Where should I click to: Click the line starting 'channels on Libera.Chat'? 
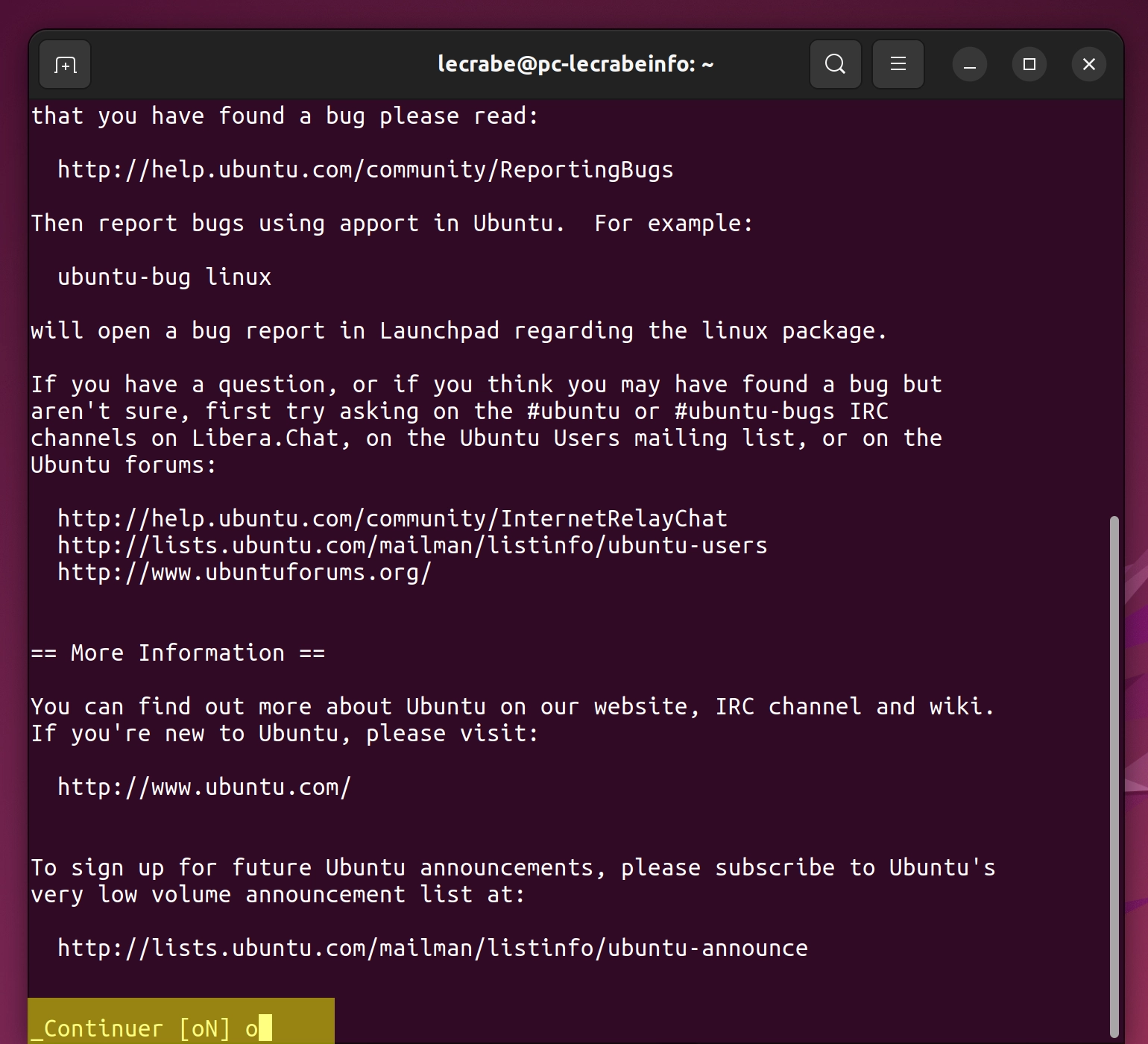click(x=487, y=438)
